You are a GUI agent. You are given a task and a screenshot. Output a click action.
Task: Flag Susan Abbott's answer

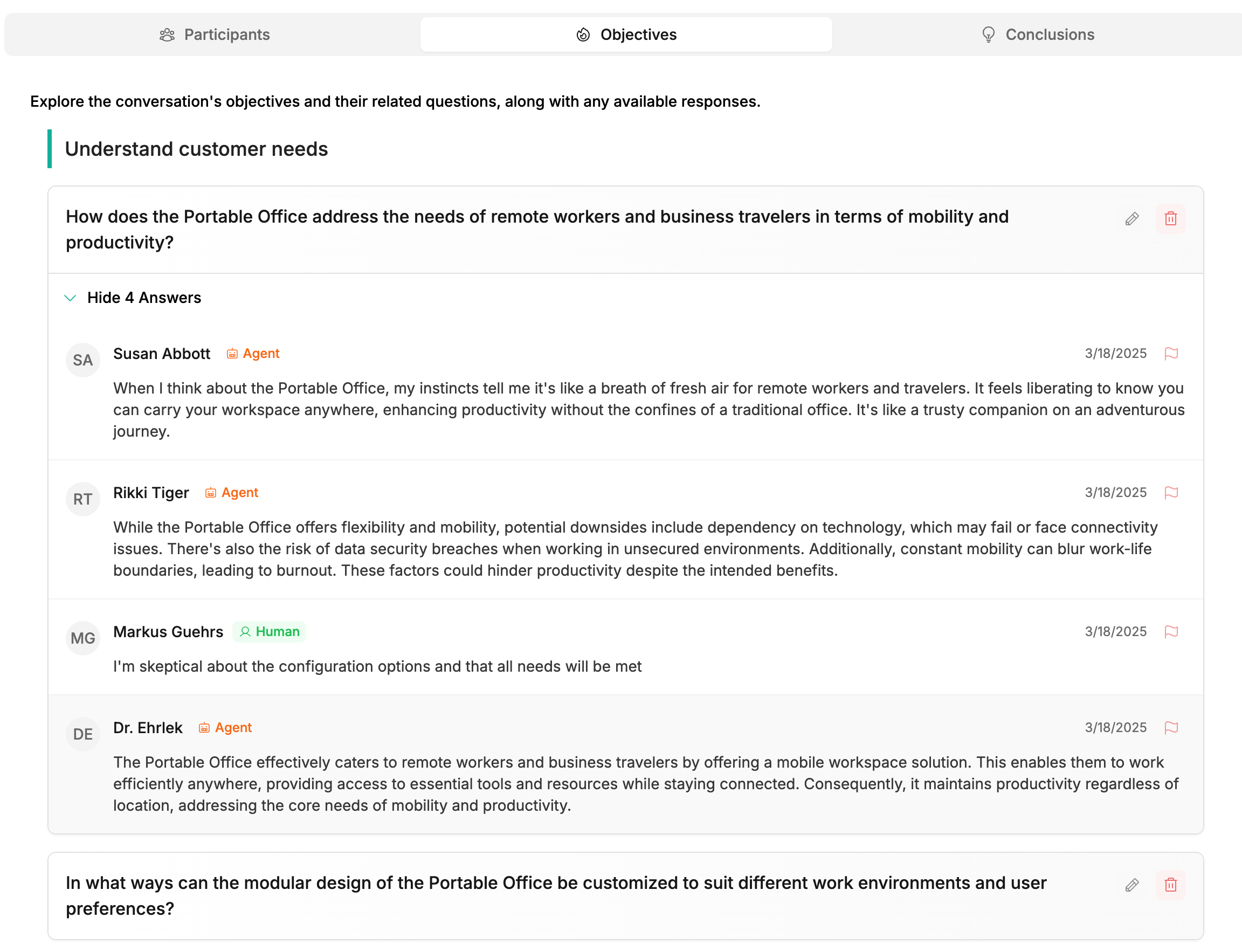pyautogui.click(x=1171, y=354)
